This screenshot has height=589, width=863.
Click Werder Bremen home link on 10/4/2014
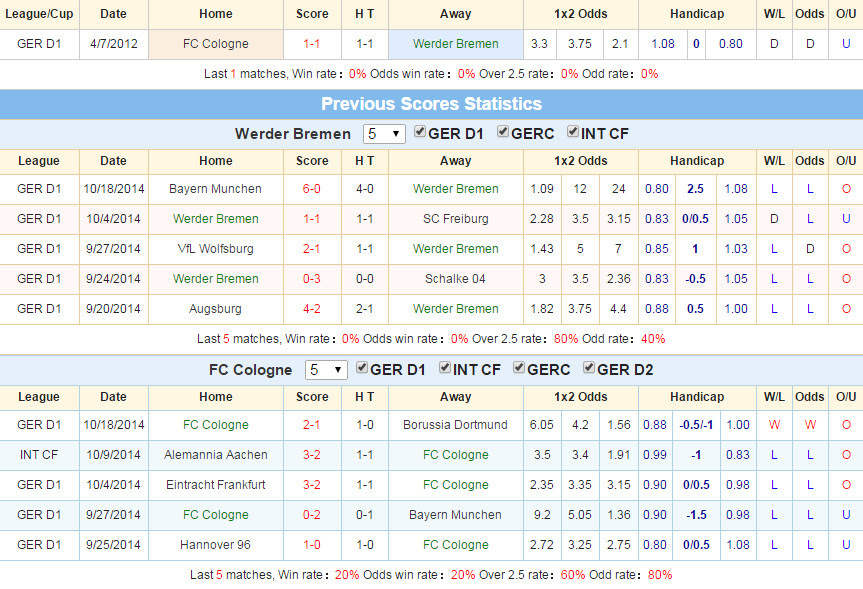point(216,219)
